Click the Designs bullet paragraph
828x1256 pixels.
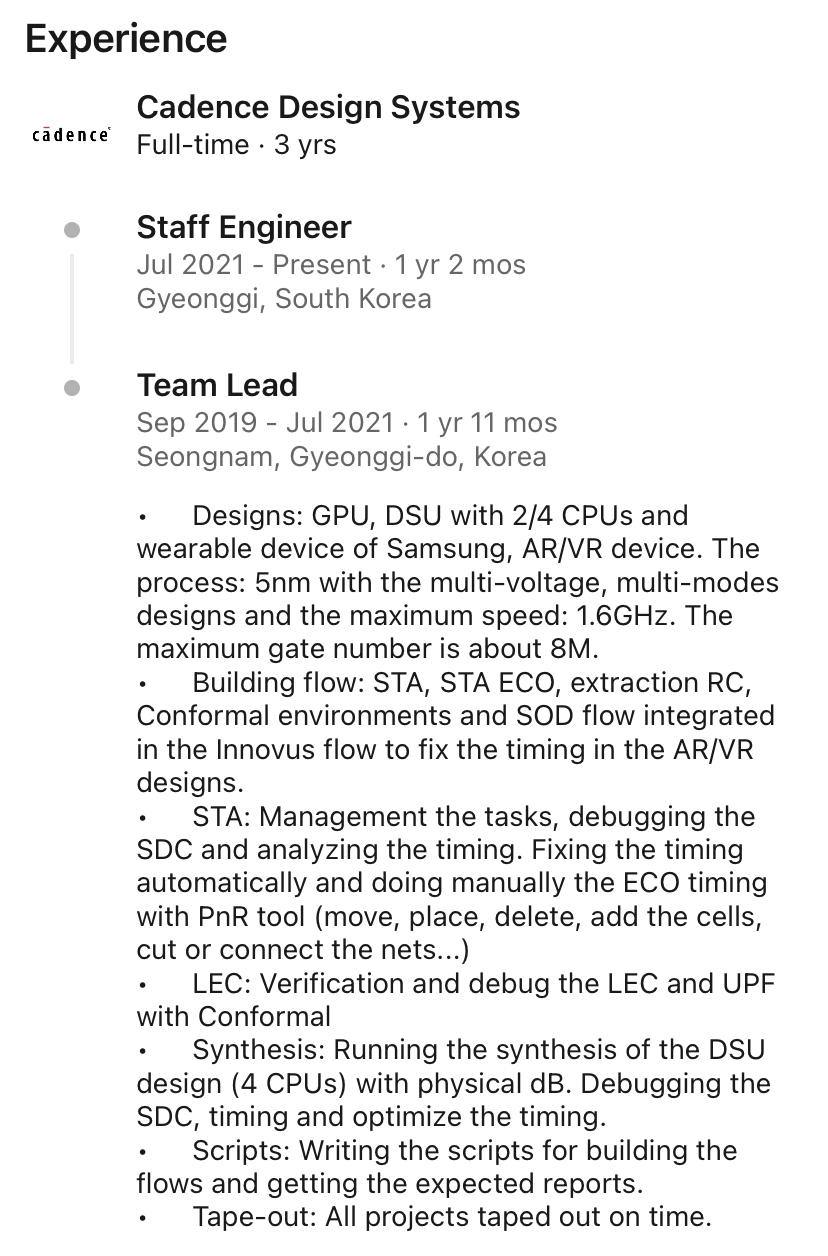[457, 582]
